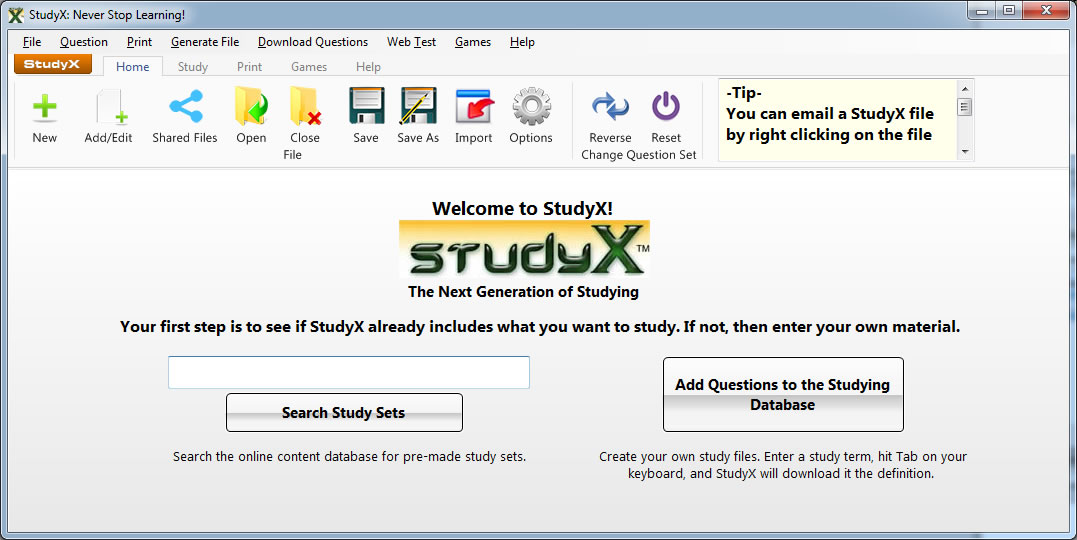Reverse the question set
The image size is (1077, 540).
coord(610,118)
